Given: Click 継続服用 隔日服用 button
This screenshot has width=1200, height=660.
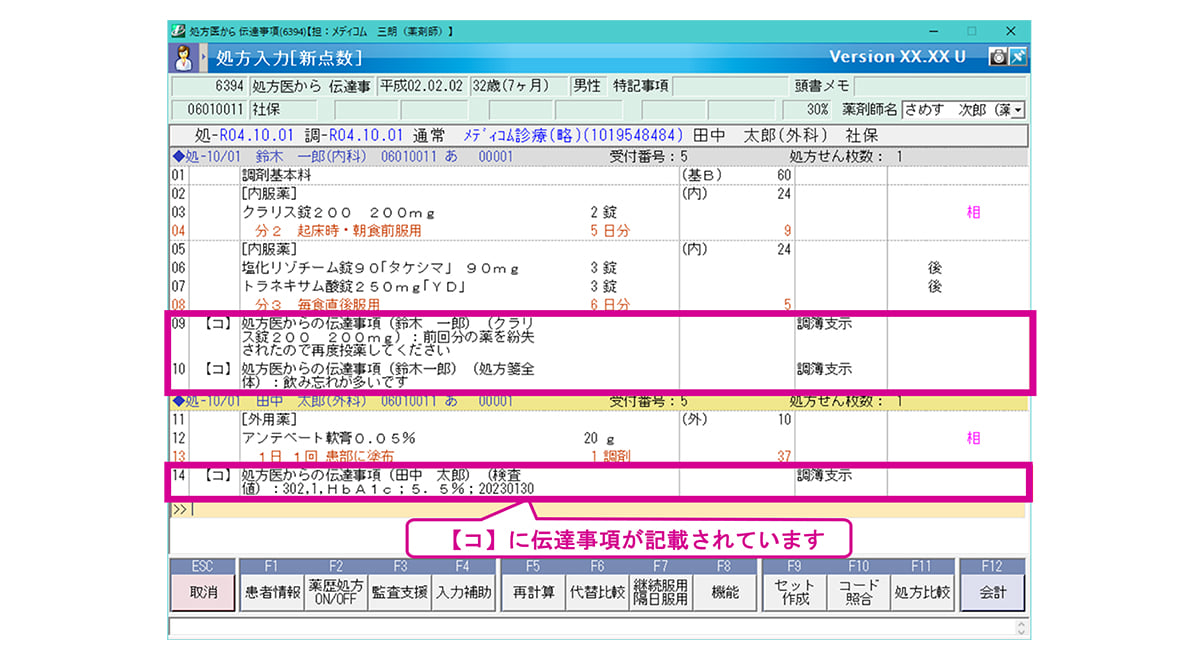Looking at the screenshot, I should 660,592.
